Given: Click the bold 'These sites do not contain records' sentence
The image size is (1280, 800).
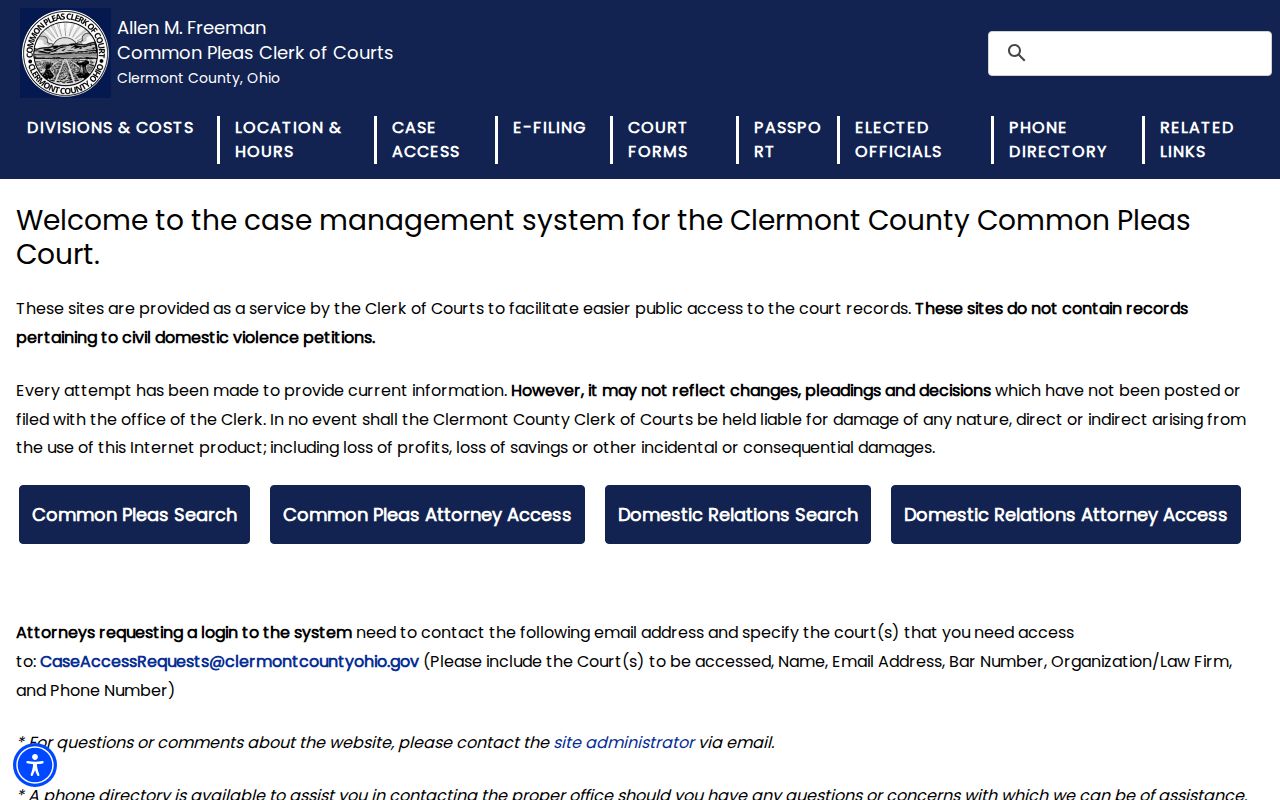Looking at the screenshot, I should pos(602,323).
